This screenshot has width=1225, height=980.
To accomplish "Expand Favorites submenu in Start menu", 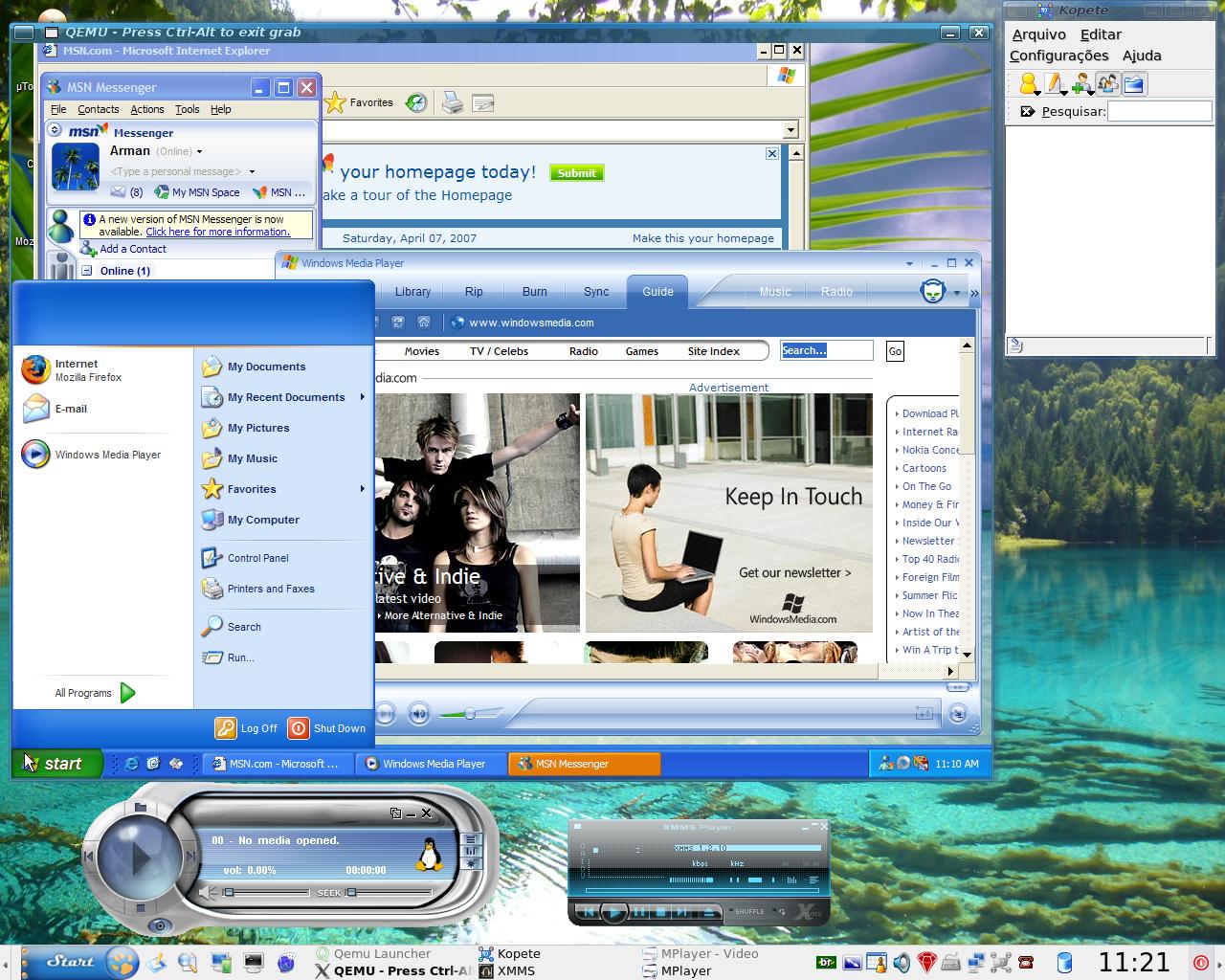I will (283, 489).
